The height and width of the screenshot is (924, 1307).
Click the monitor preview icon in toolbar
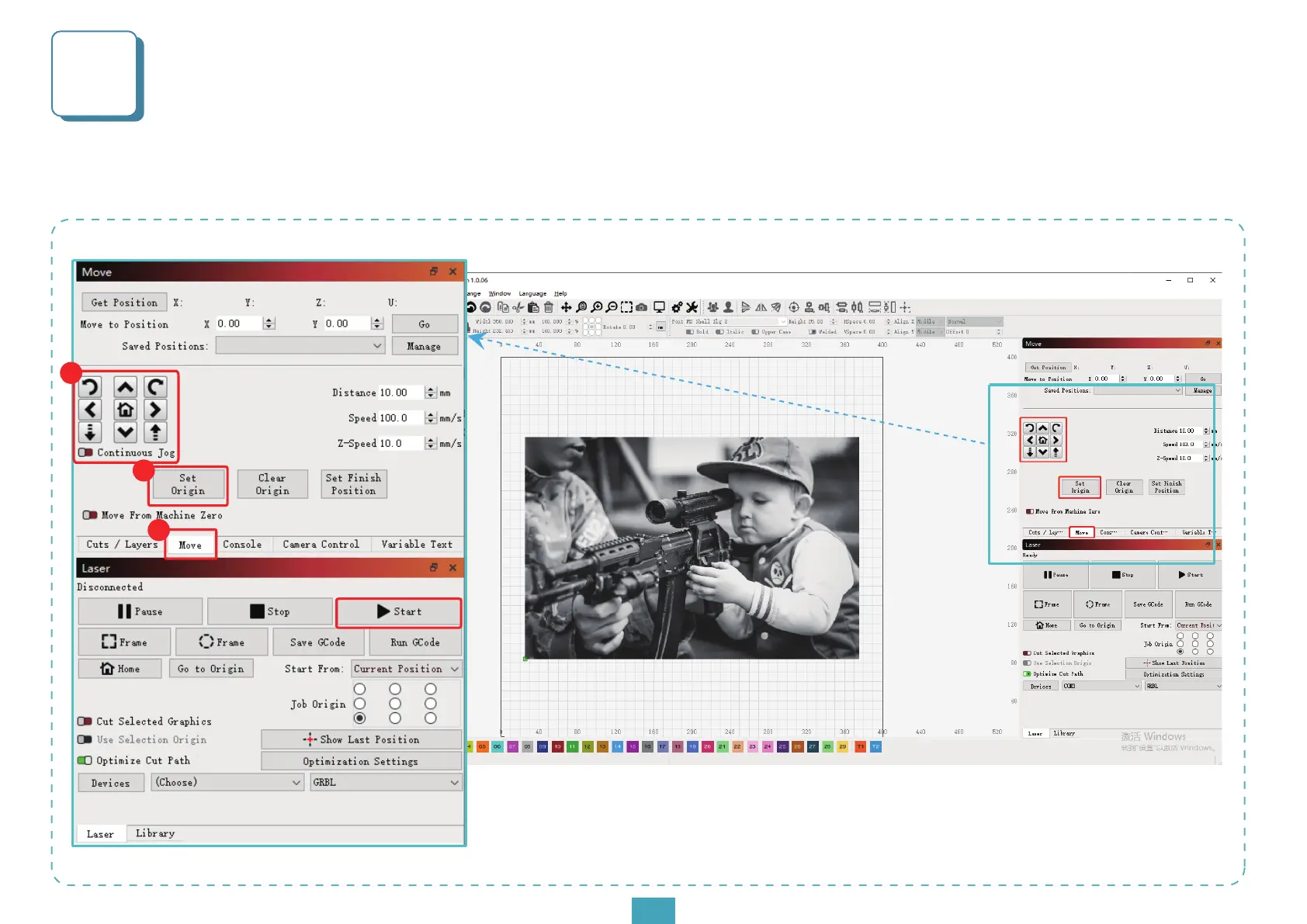pyautogui.click(x=659, y=307)
